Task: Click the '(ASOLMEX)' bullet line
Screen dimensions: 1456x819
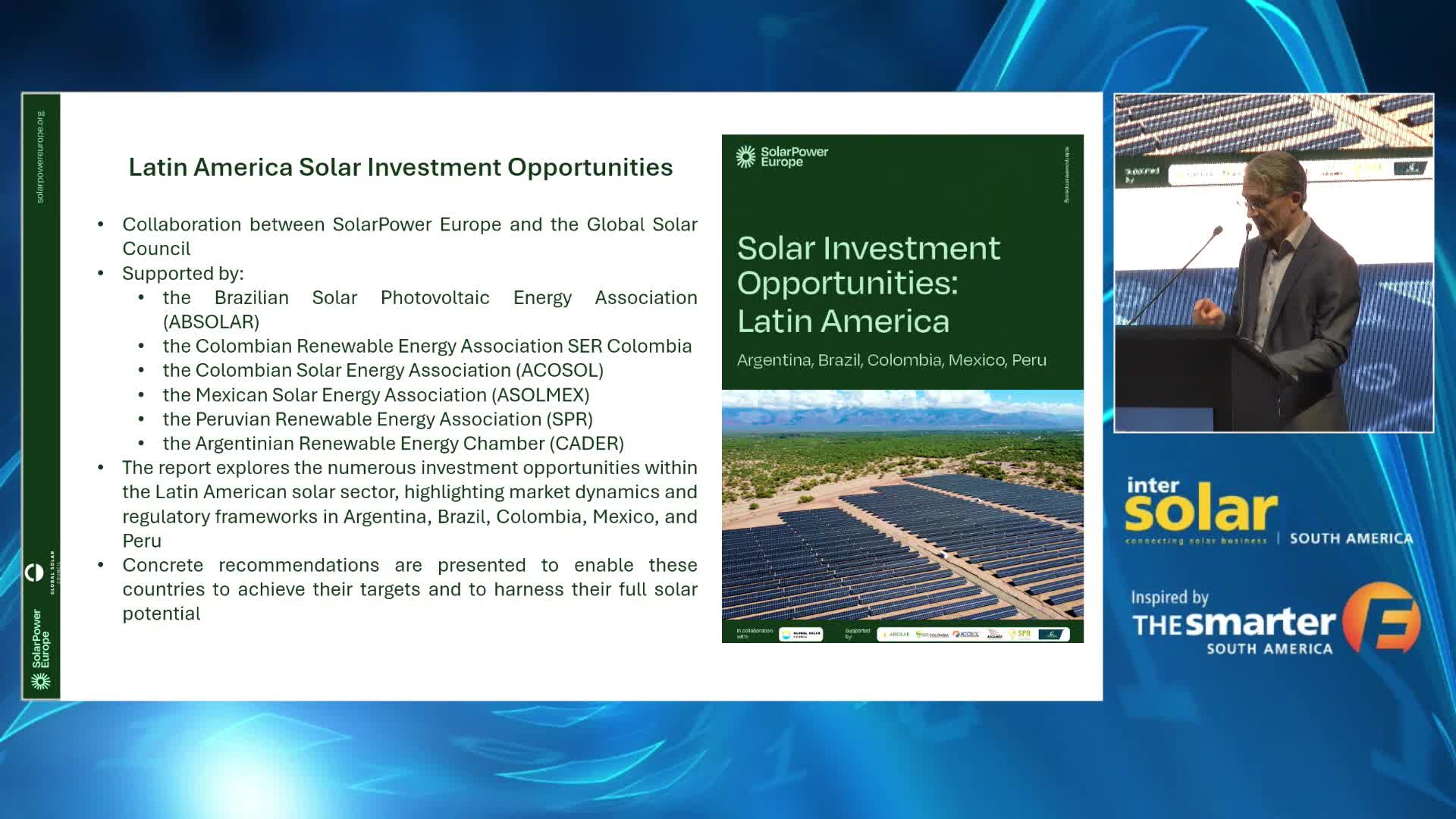Action: coord(376,395)
